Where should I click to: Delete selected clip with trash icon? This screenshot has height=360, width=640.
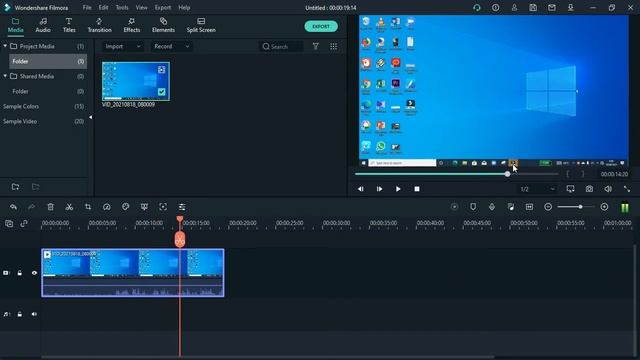point(51,207)
